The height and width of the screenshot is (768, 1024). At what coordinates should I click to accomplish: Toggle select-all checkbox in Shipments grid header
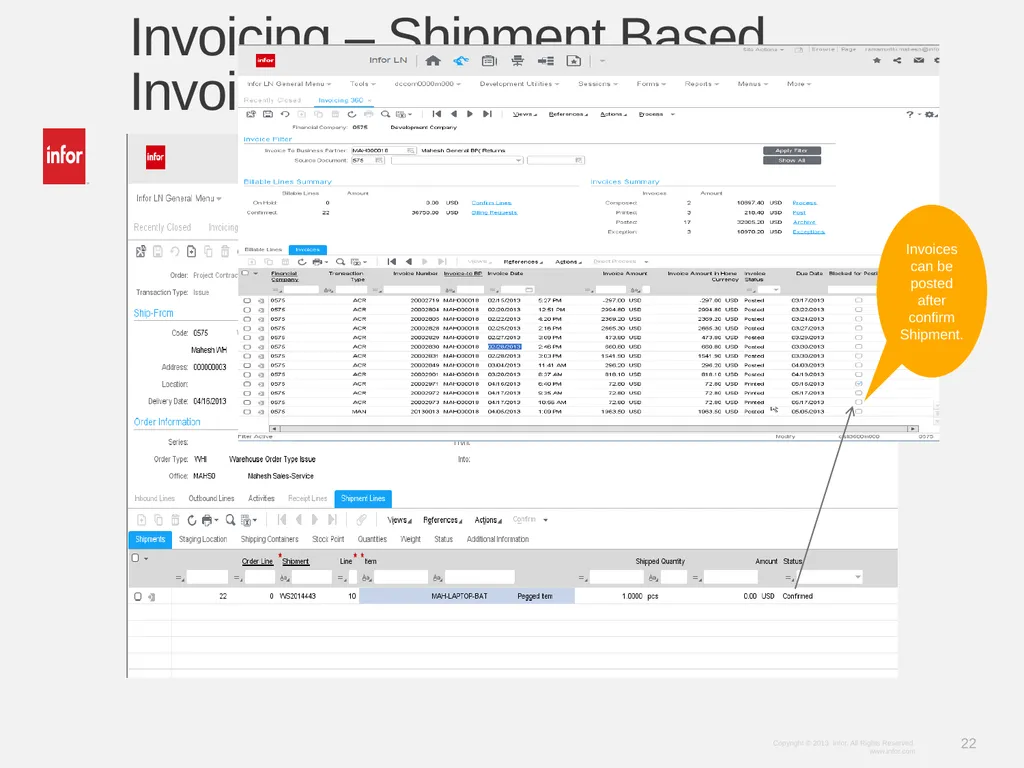136,558
